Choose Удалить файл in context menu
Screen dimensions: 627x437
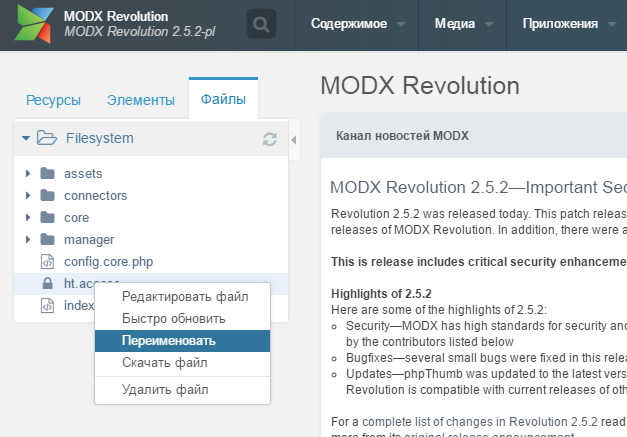click(182, 389)
